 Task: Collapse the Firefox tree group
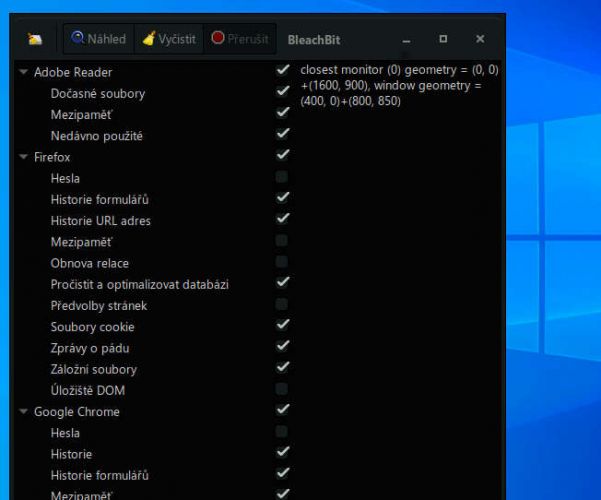(23, 157)
